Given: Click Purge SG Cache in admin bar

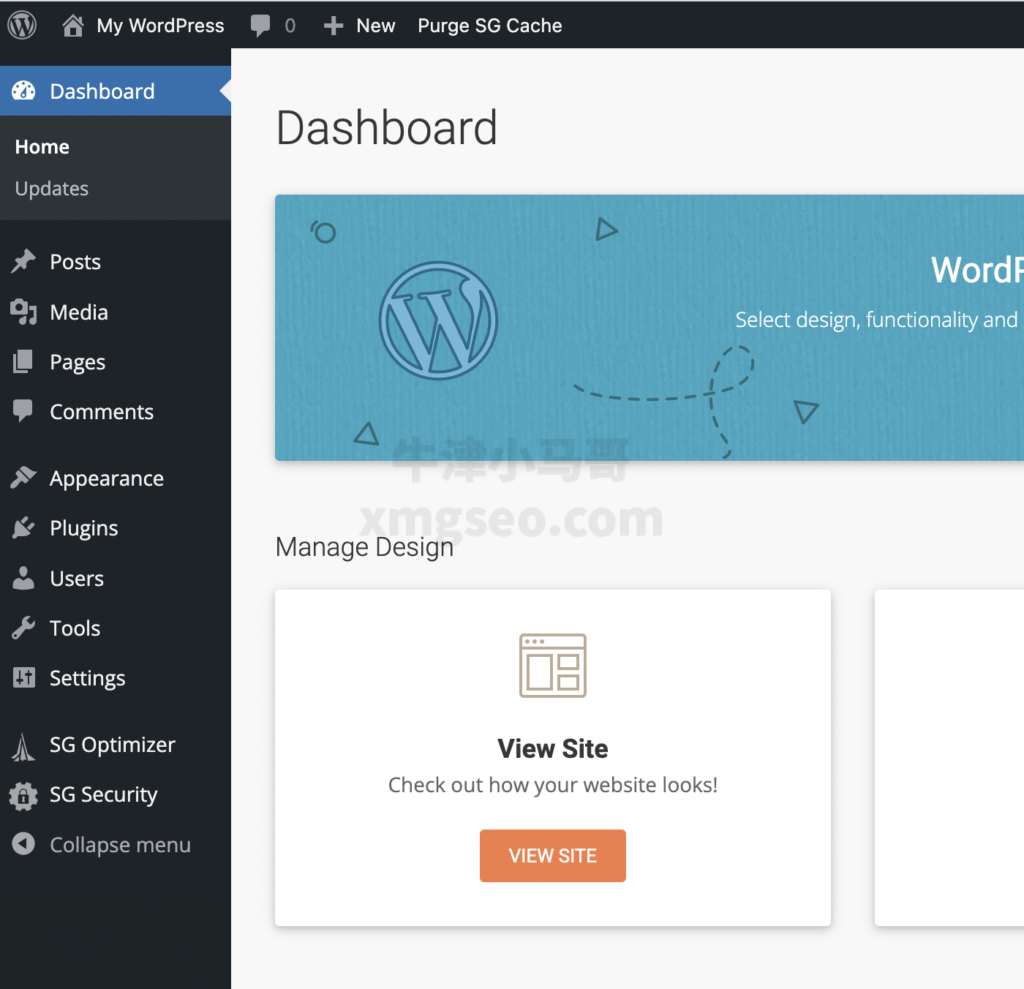Looking at the screenshot, I should click(x=490, y=25).
